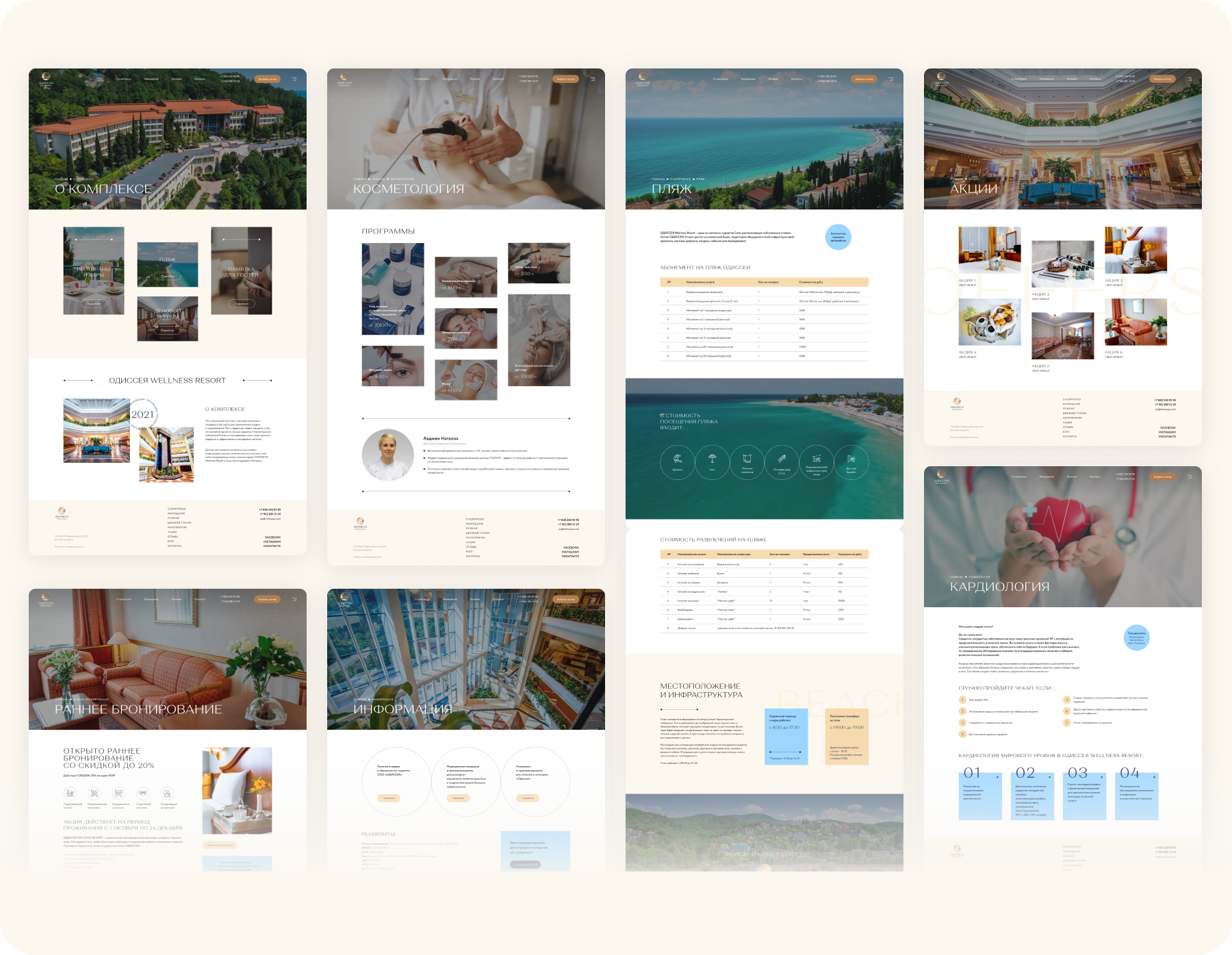Open the hamburger menu on the Информация page
1232x955 pixels.
592,600
